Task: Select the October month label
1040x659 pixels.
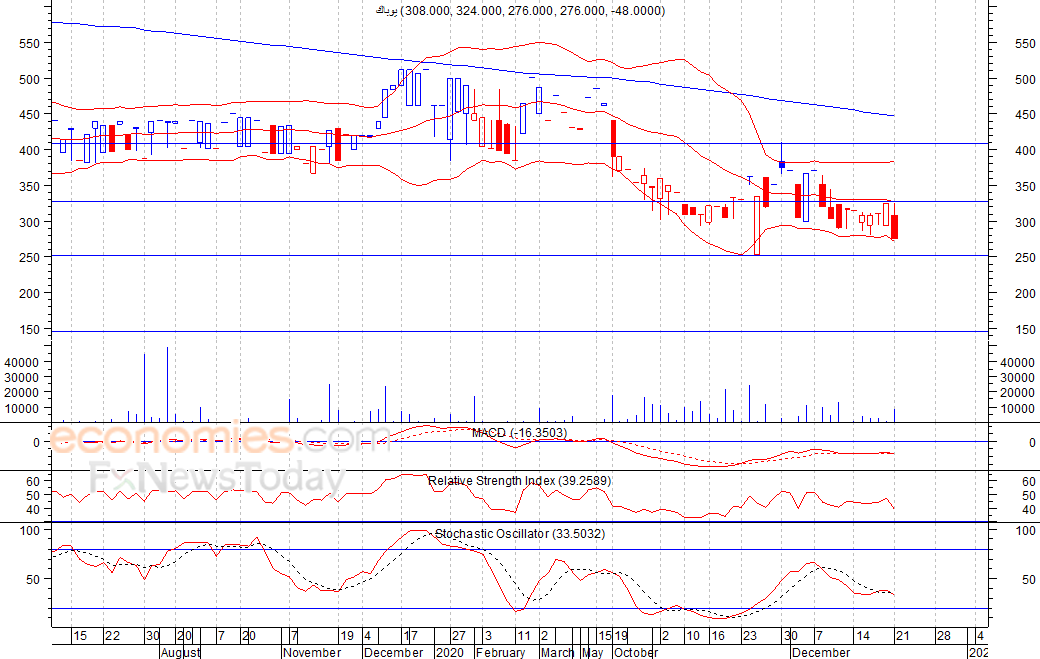Action: [x=635, y=653]
